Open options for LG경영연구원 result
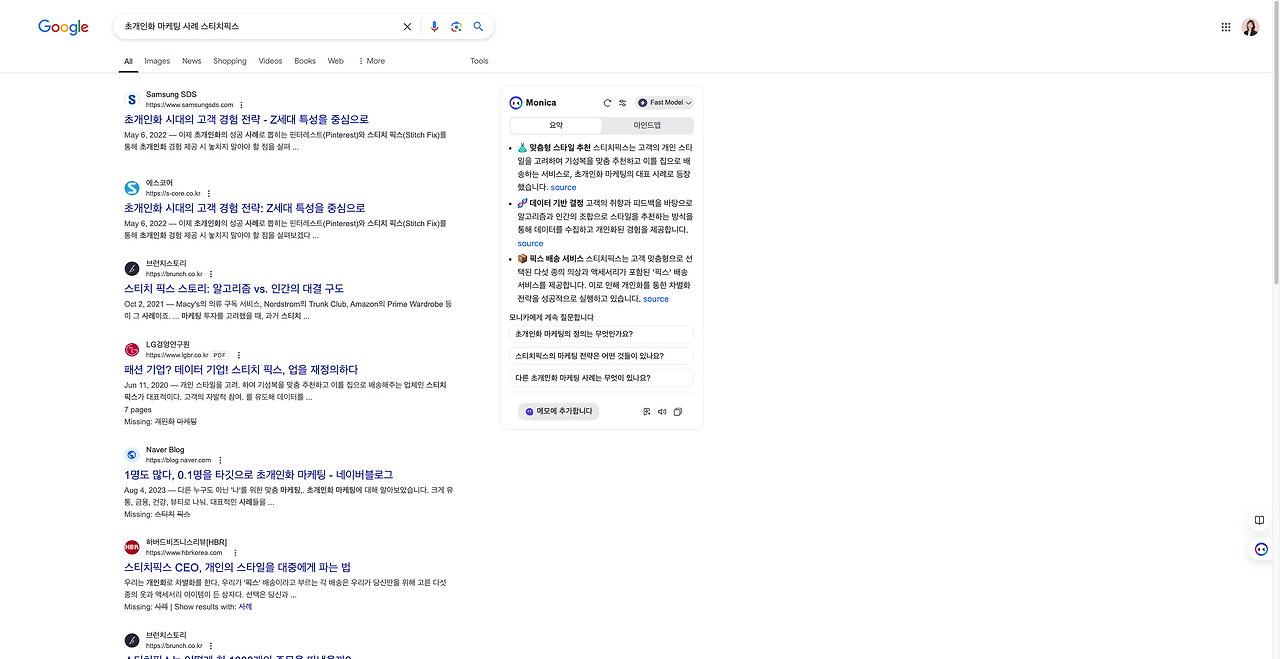 (x=239, y=355)
